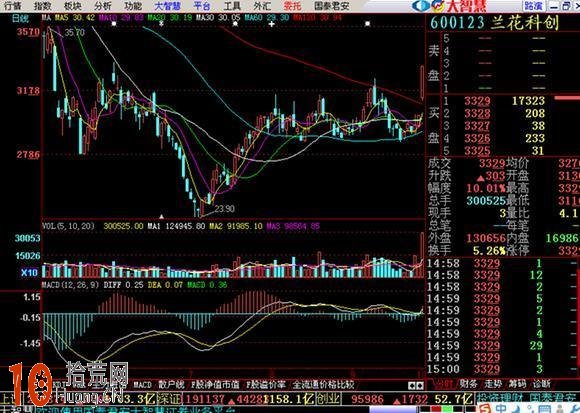The width and height of the screenshot is (580, 413).
Task: Click the 总手 300525 value
Action: click(x=486, y=200)
